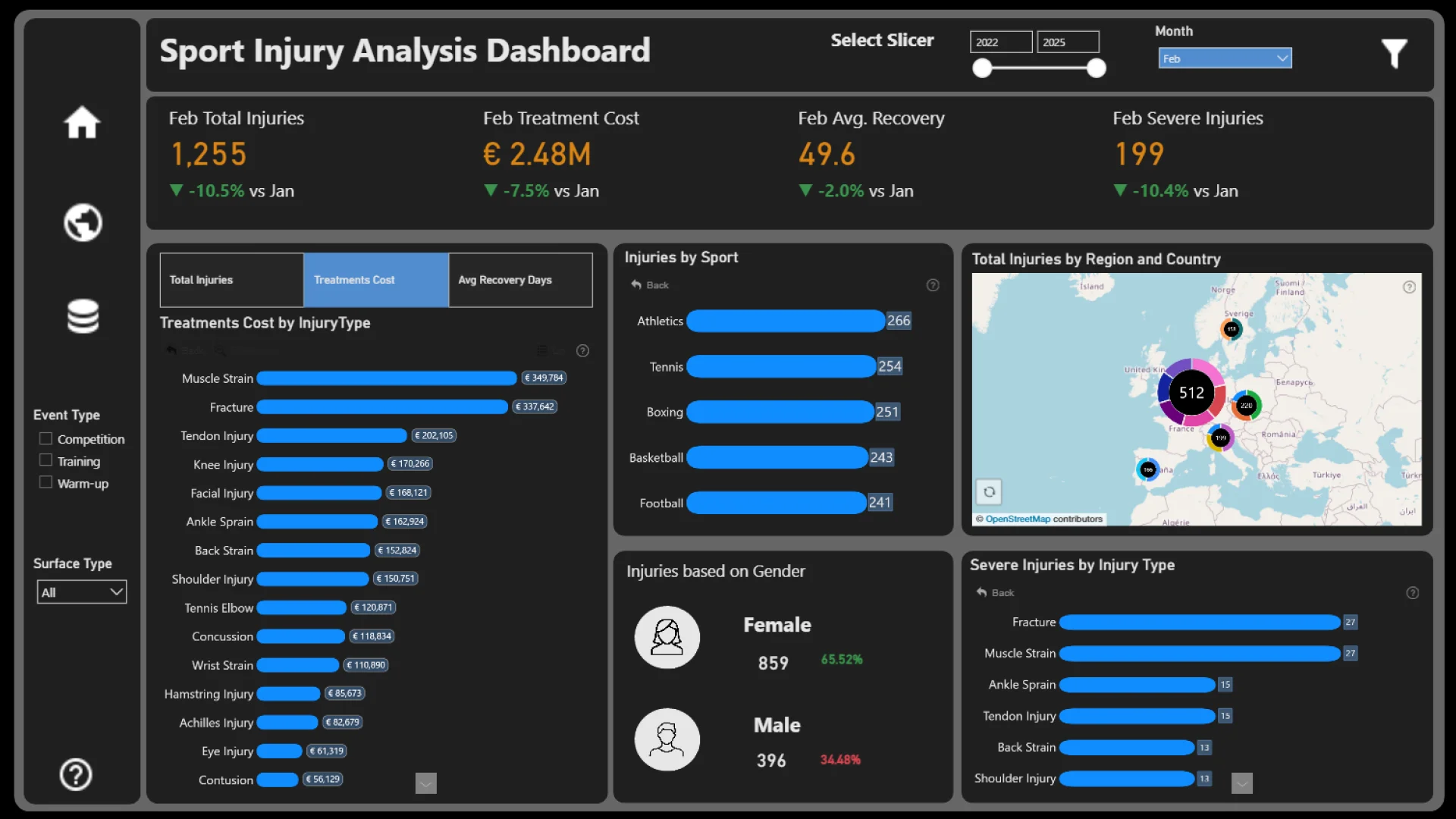Viewport: 1456px width, 819px height.
Task: Switch to the Avg Recovery Days tab
Action: coord(520,280)
